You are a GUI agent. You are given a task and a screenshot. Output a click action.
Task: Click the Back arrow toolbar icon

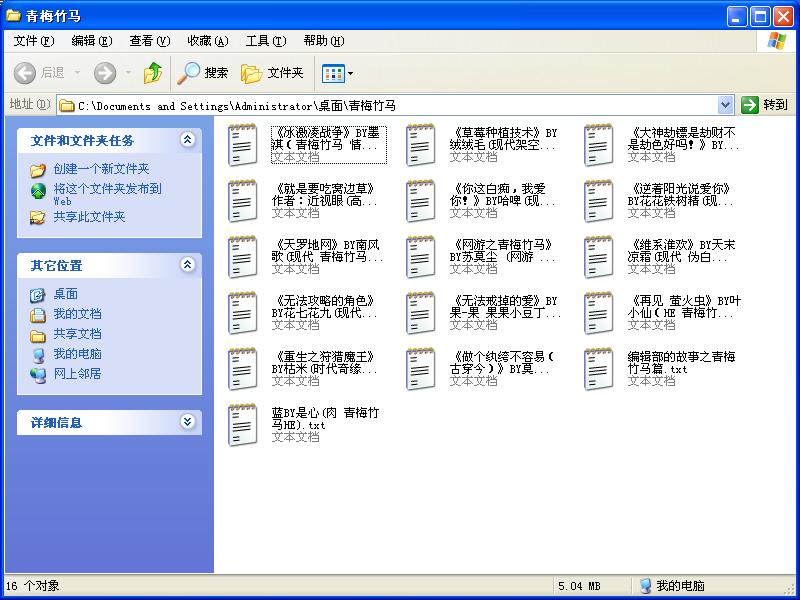click(26, 73)
